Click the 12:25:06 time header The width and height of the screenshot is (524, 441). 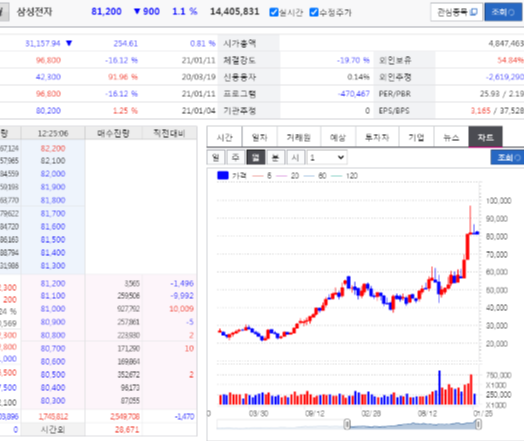pyautogui.click(x=53, y=134)
